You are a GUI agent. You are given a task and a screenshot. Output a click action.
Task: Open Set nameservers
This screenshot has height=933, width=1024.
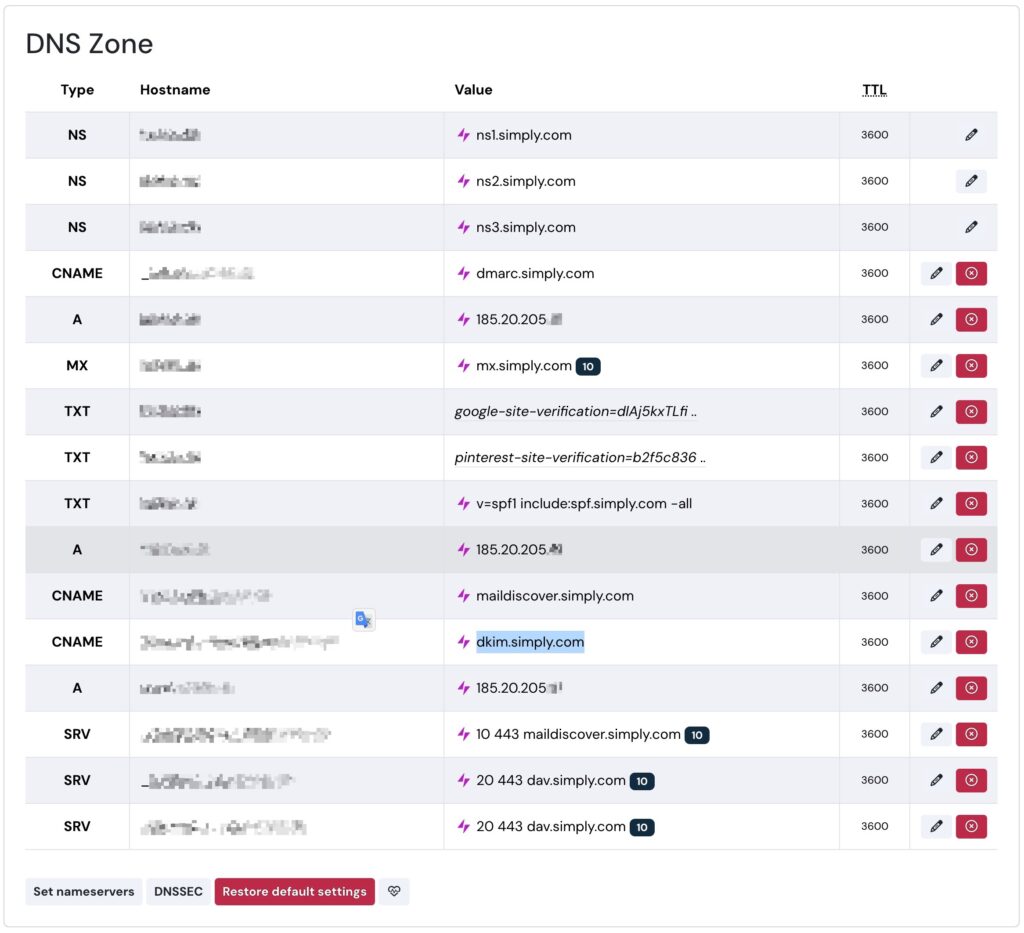(84, 891)
